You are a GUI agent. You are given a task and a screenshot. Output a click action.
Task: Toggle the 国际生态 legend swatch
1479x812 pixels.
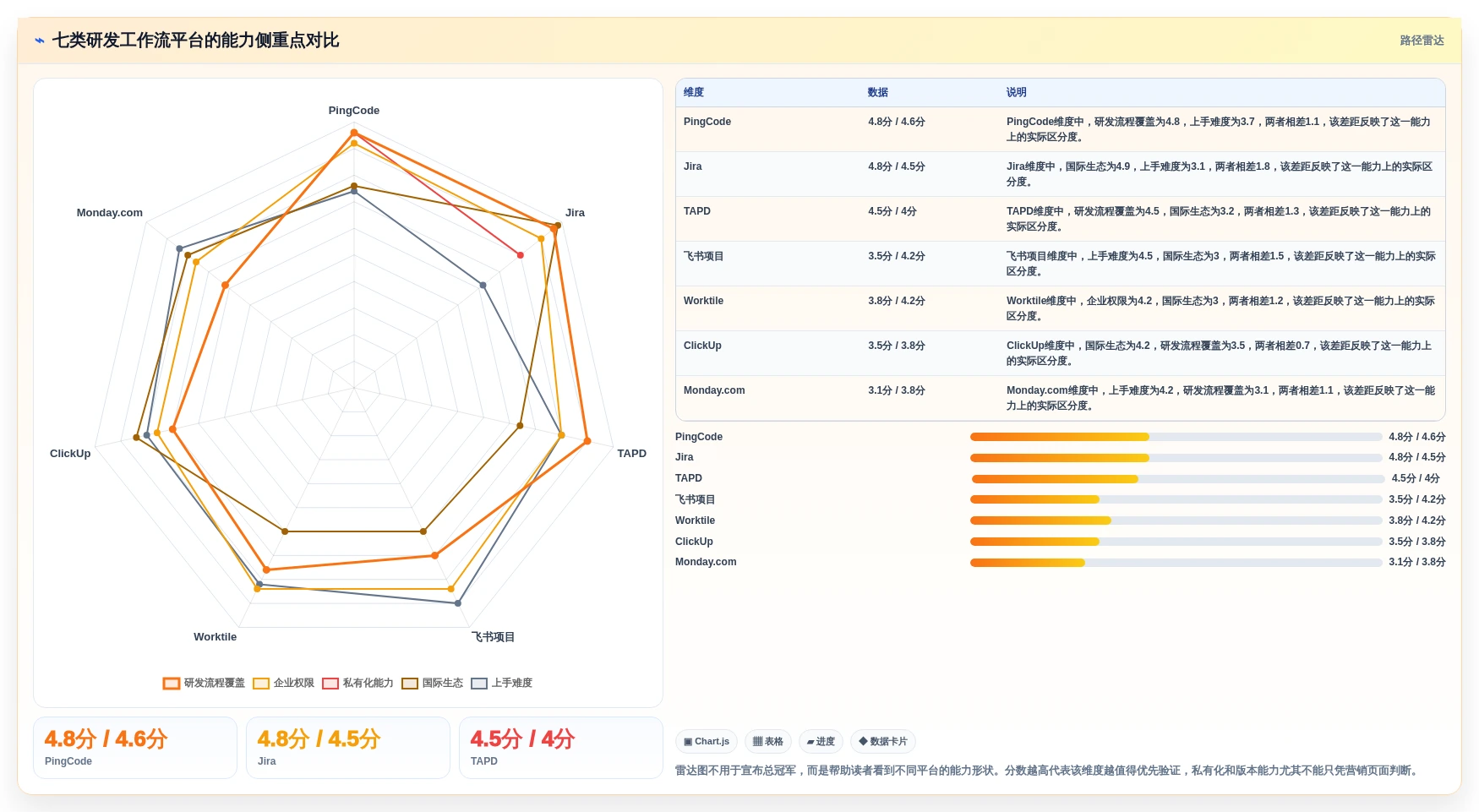(x=410, y=684)
